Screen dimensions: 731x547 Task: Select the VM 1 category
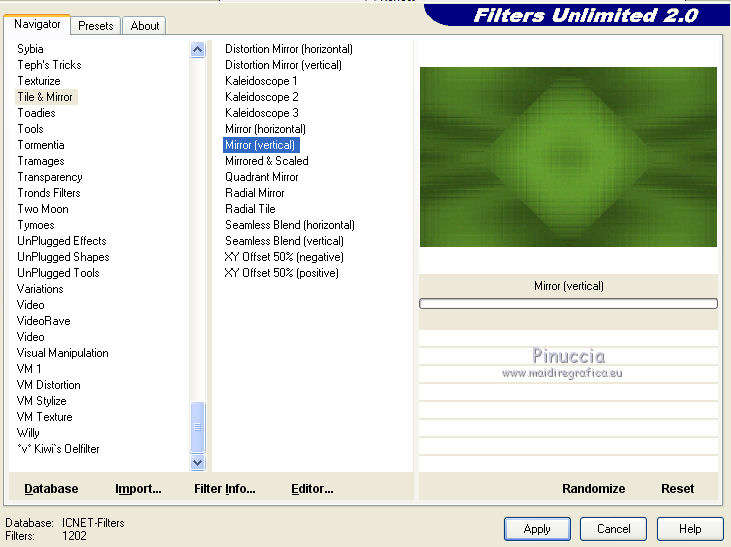[x=29, y=369]
